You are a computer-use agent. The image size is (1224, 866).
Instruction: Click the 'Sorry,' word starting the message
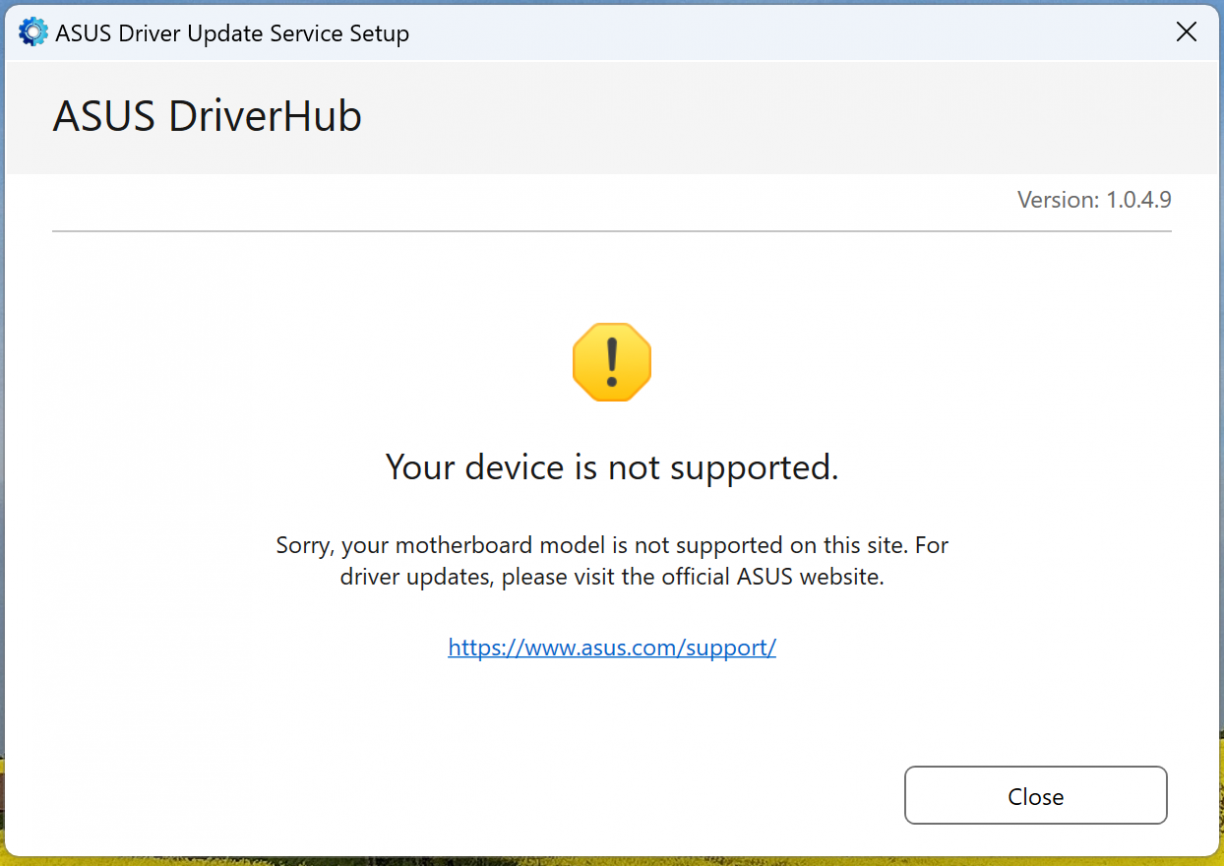click(x=305, y=546)
